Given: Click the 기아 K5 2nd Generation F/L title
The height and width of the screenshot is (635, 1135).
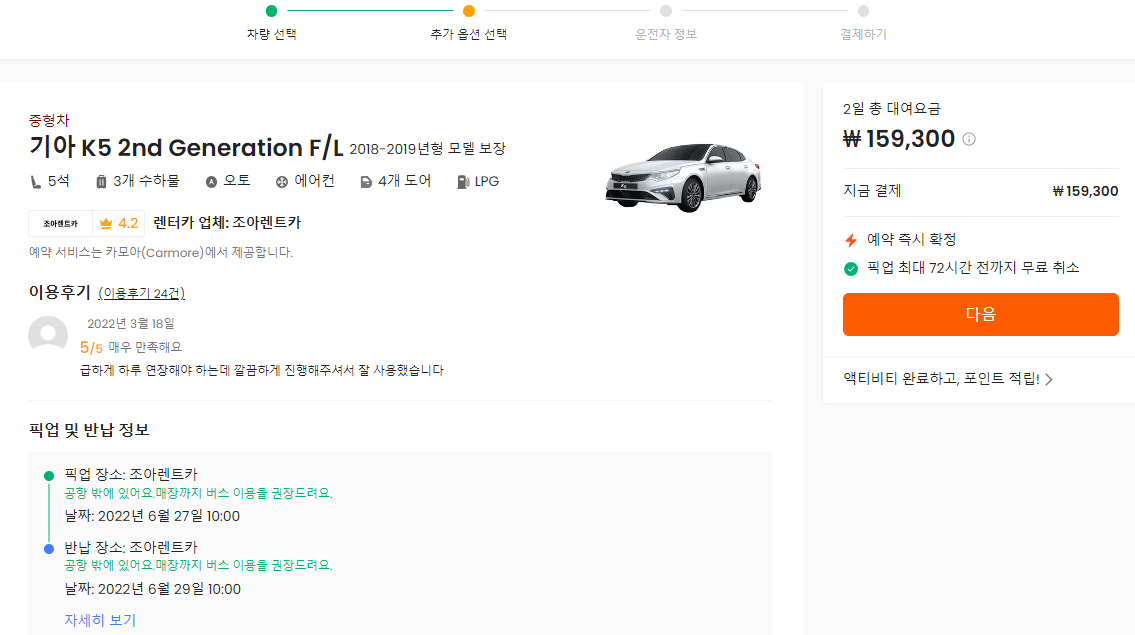Looking at the screenshot, I should coord(186,148).
